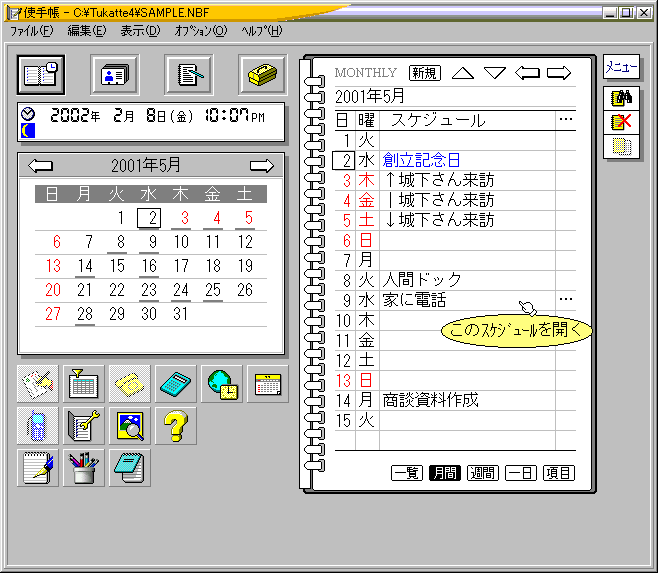Launch the calculator icon
This screenshot has width=658, height=573.
pyautogui.click(x=175, y=384)
